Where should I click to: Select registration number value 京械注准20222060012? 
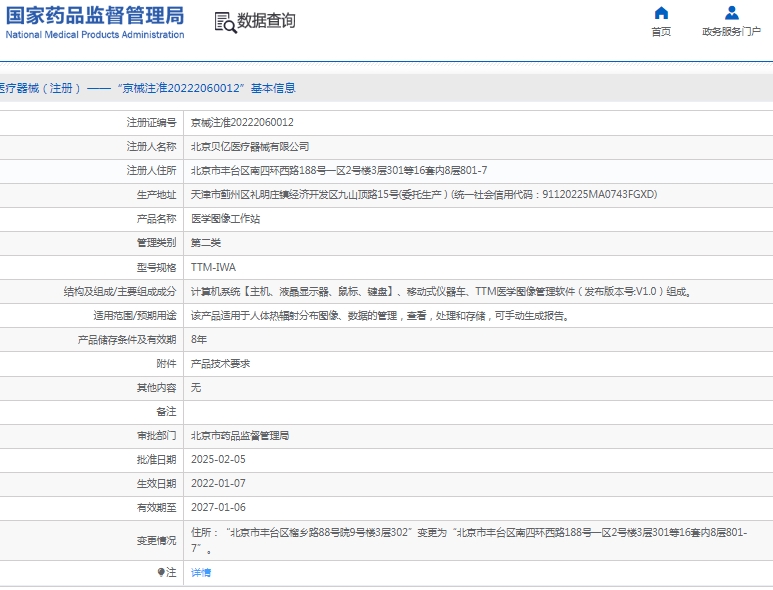click(x=242, y=122)
